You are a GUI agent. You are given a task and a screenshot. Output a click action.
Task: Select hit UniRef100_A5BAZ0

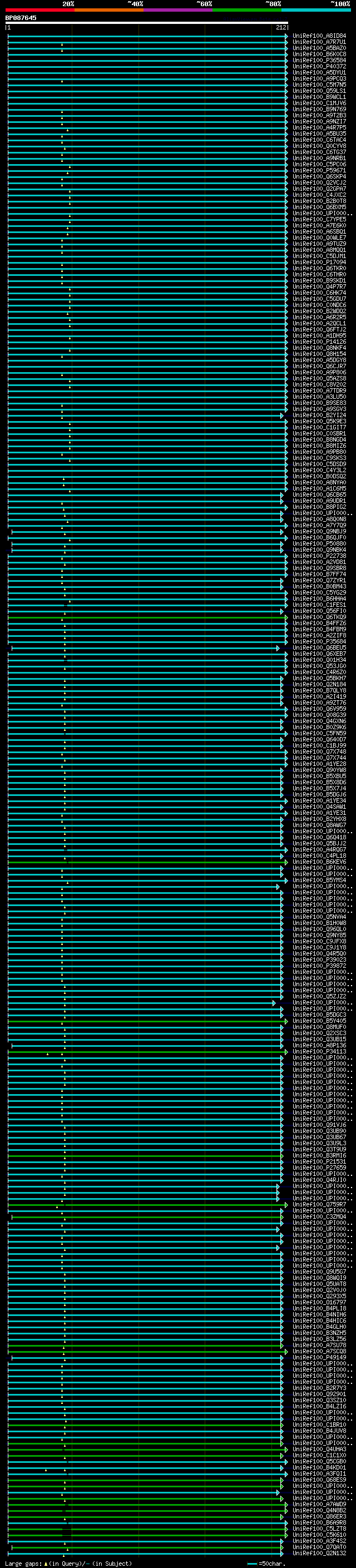tap(319, 48)
